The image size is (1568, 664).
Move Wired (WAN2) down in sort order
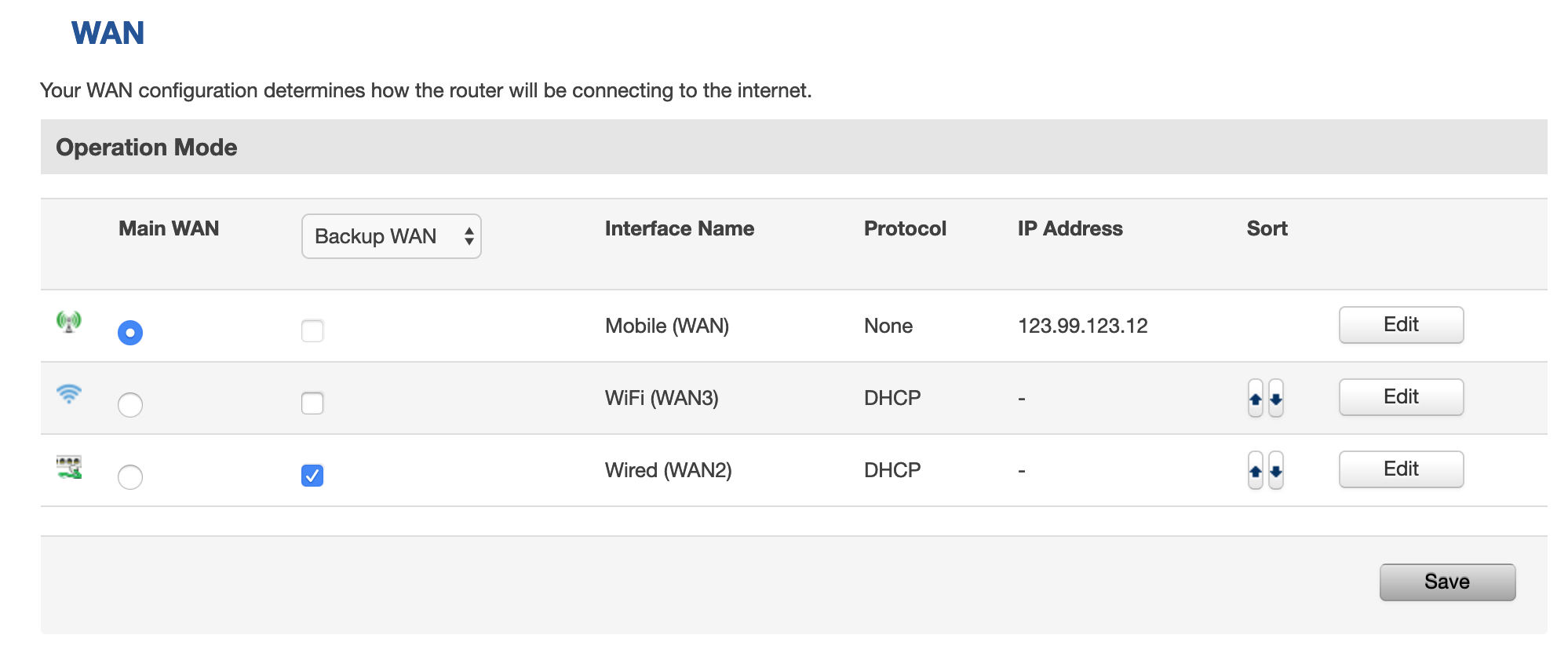[1276, 471]
